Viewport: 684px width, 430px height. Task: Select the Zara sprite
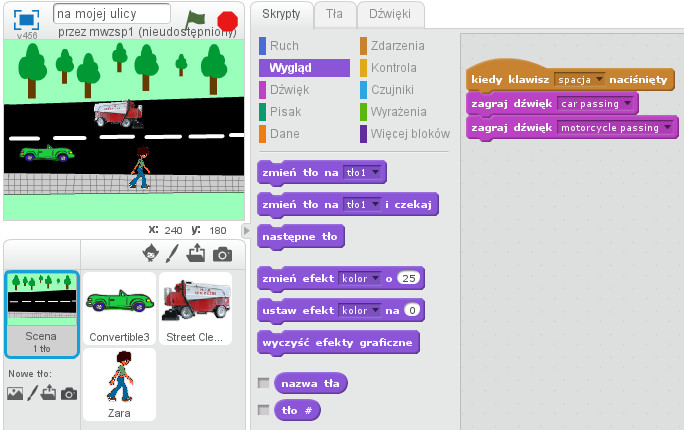[x=119, y=385]
